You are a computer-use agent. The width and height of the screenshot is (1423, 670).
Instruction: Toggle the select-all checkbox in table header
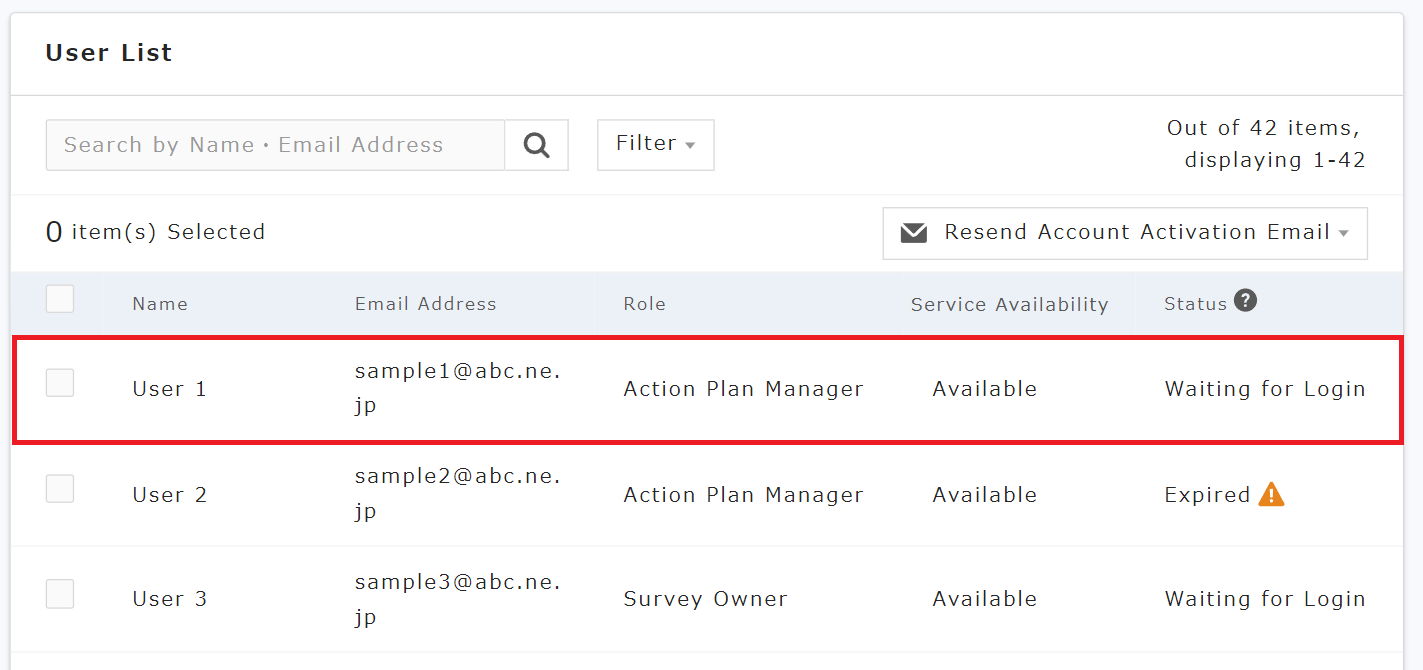60,299
